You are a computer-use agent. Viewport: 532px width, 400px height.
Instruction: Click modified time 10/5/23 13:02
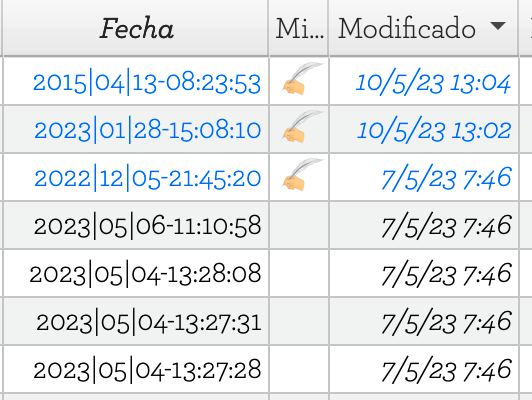click(x=434, y=130)
